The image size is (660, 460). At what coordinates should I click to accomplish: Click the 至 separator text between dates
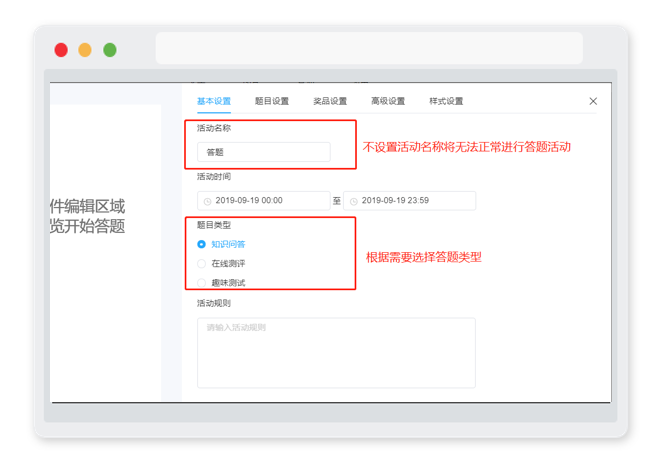click(x=337, y=201)
